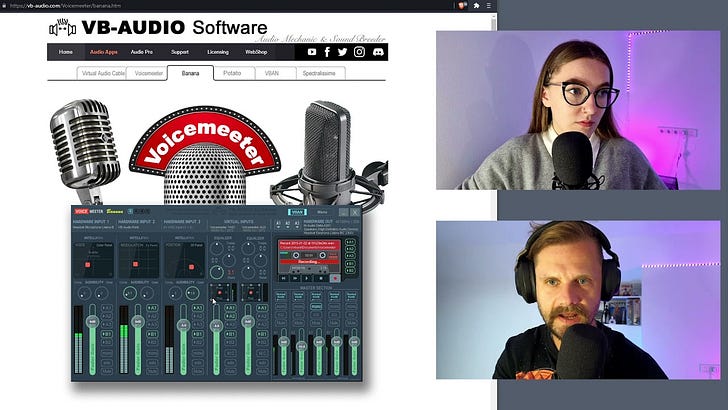Open the Discord icon in header
Screen dimensions: 728x410
(378, 52)
